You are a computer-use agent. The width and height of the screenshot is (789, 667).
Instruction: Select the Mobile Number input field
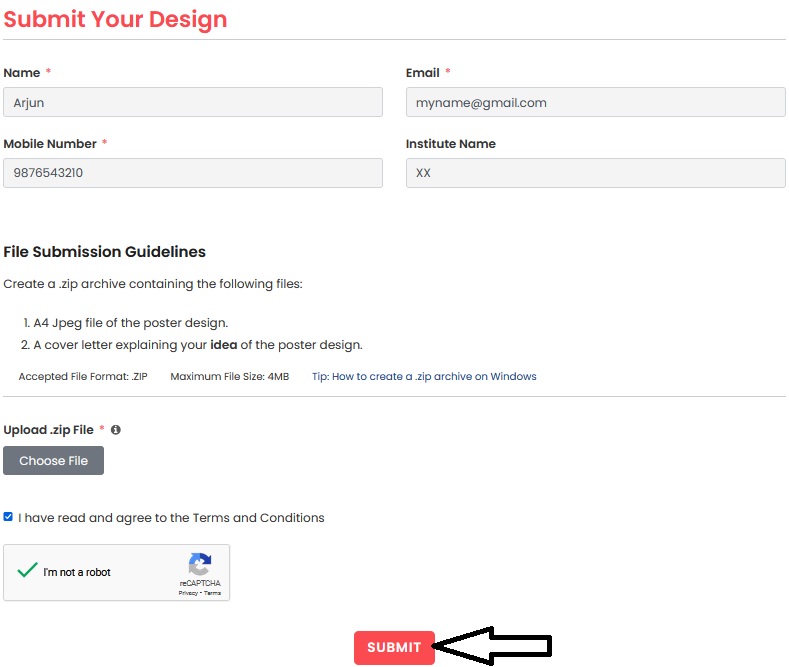[193, 173]
